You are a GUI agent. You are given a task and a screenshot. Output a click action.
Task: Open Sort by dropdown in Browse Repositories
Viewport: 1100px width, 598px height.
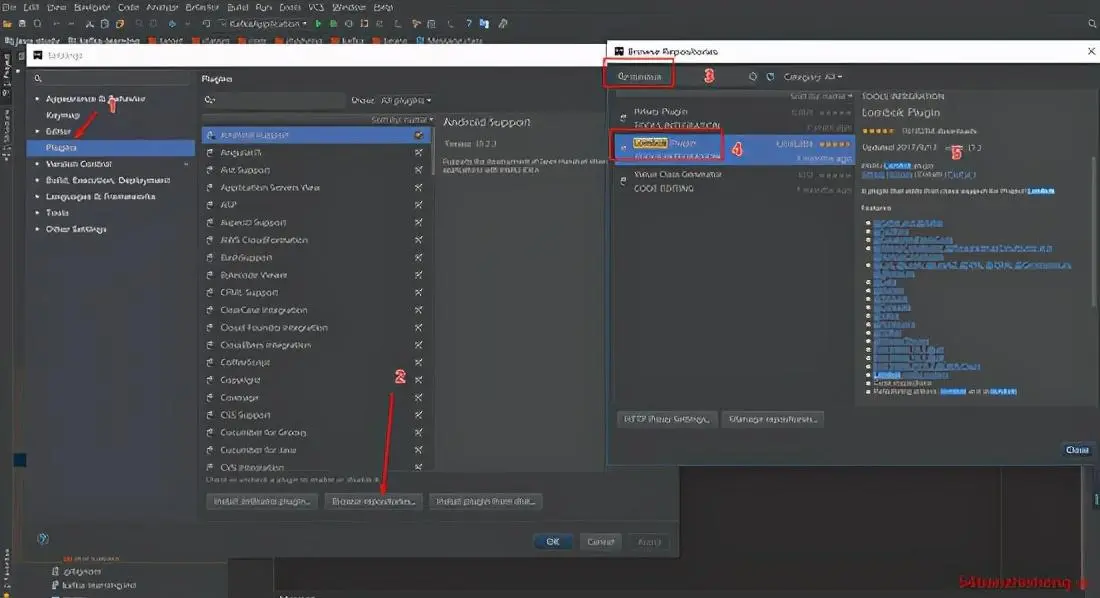[821, 96]
